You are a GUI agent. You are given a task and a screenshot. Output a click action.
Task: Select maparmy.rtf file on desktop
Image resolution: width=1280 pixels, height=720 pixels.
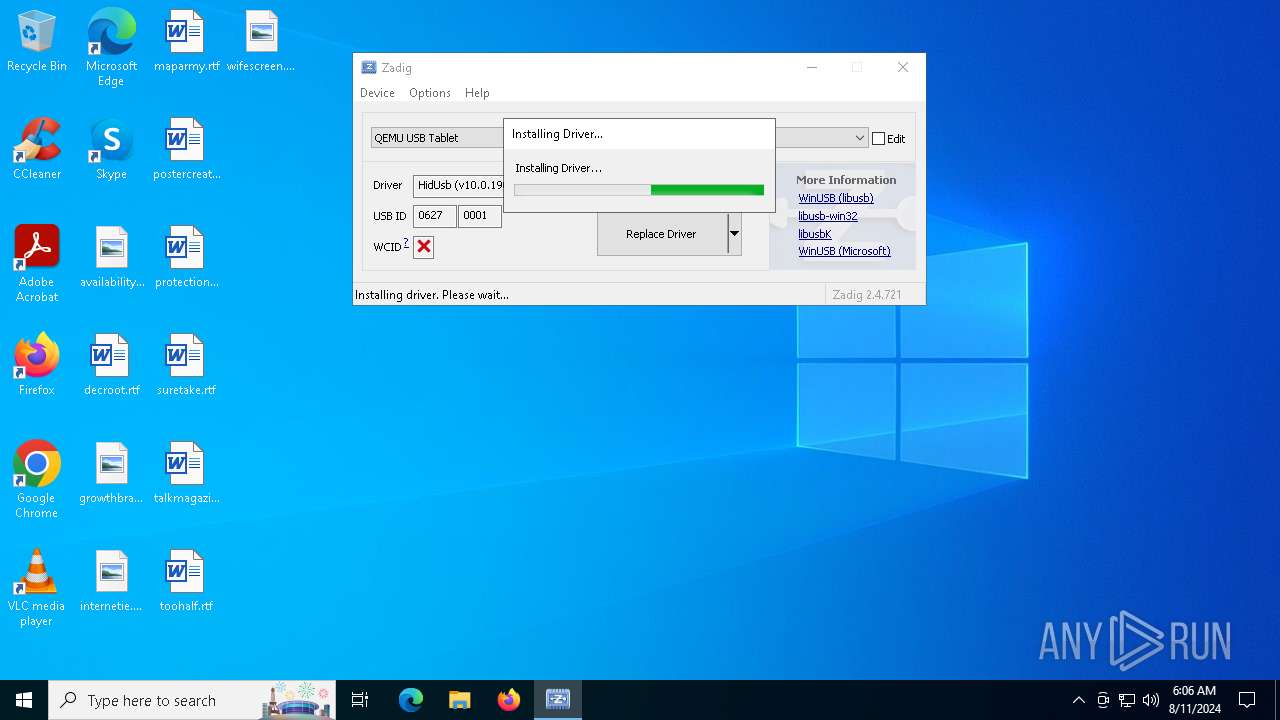tap(186, 42)
